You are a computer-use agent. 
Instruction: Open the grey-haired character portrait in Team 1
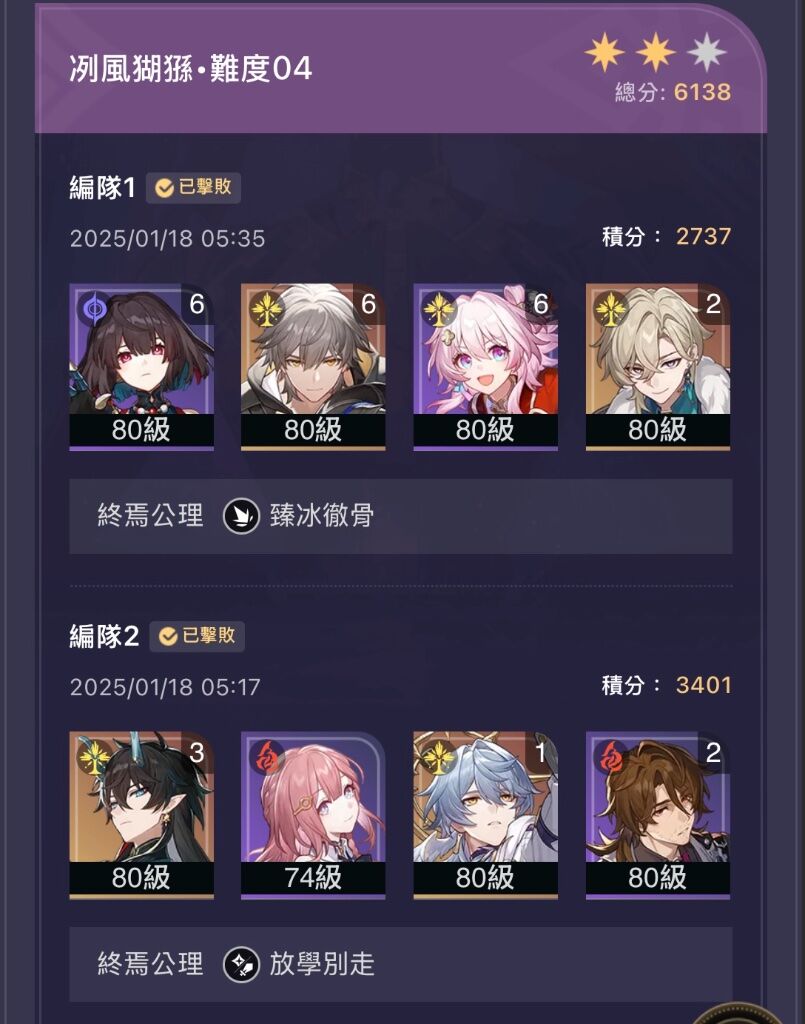[313, 367]
